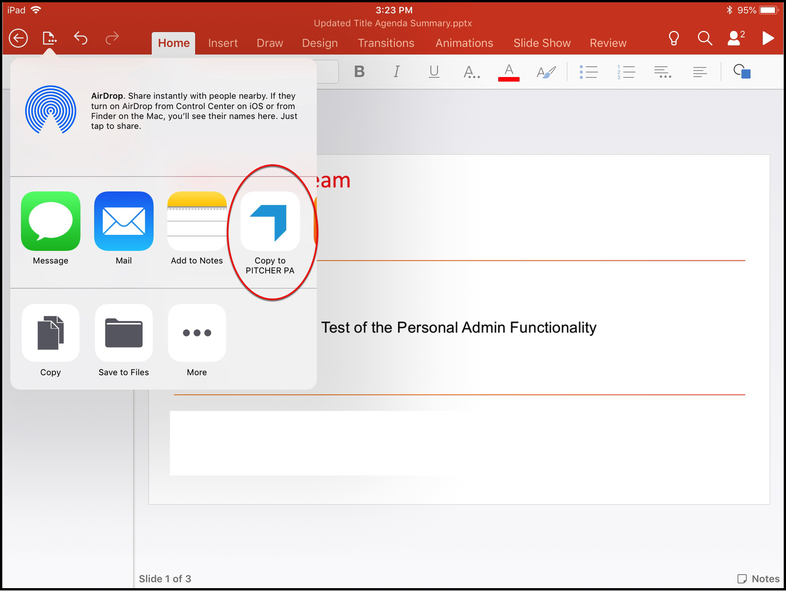Toggle bold formatting

pyautogui.click(x=360, y=72)
